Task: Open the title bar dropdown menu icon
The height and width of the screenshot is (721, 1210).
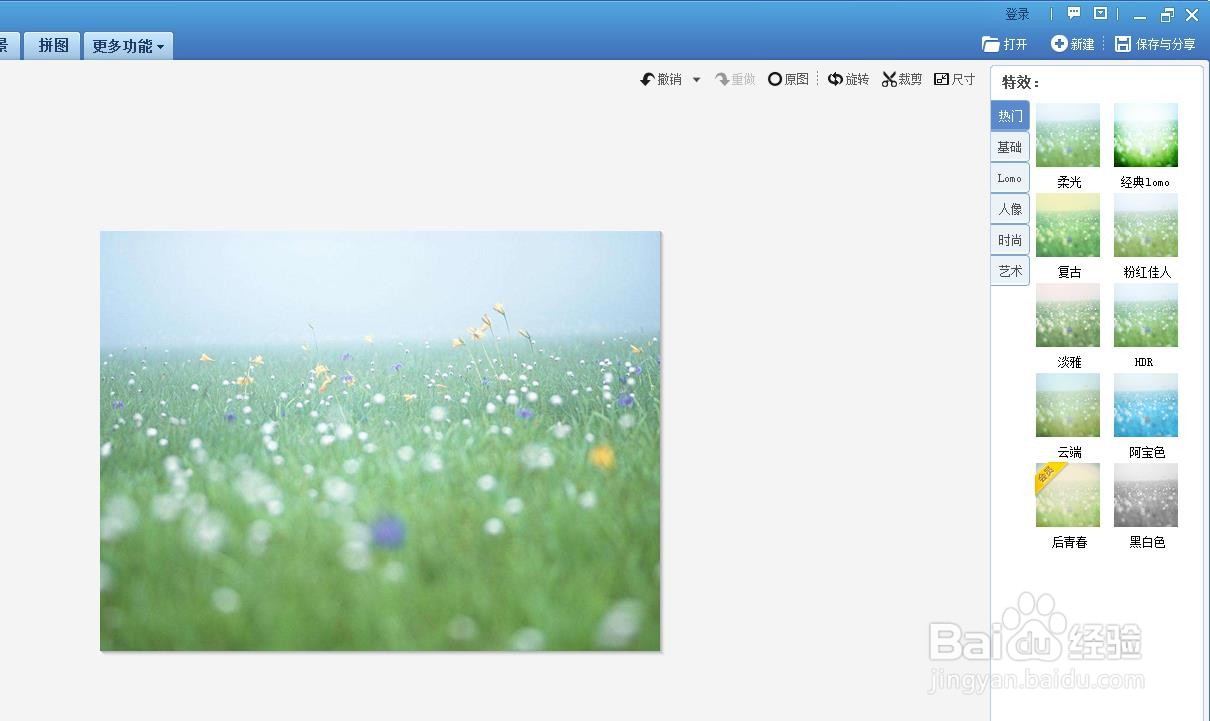Action: 1101,14
